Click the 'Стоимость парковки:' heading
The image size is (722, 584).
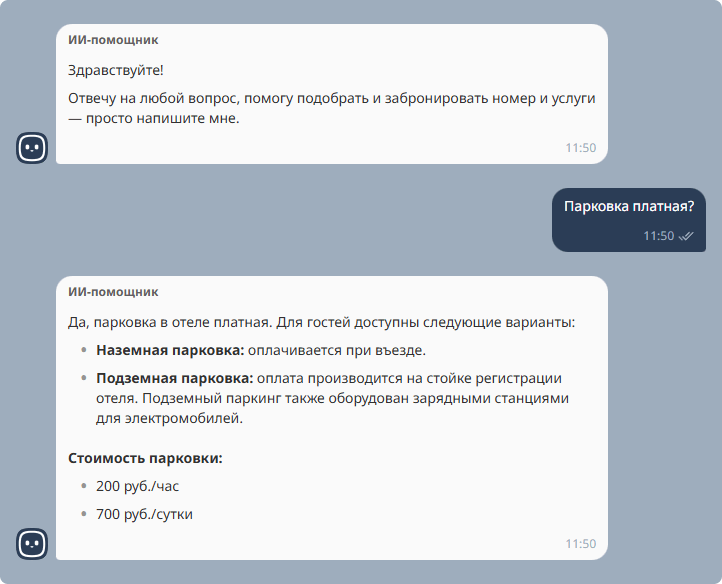point(145,458)
